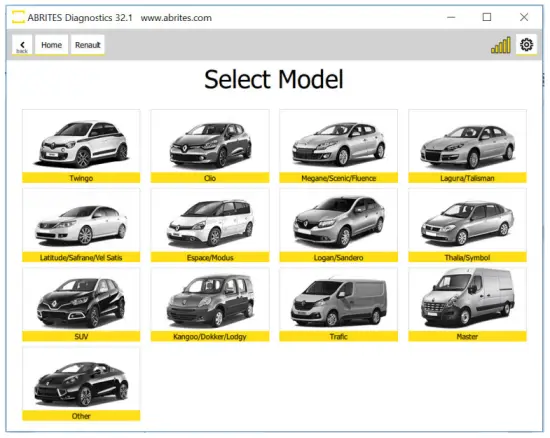Check the signal strength bars icon
The image size is (550, 438).
tap(501, 45)
